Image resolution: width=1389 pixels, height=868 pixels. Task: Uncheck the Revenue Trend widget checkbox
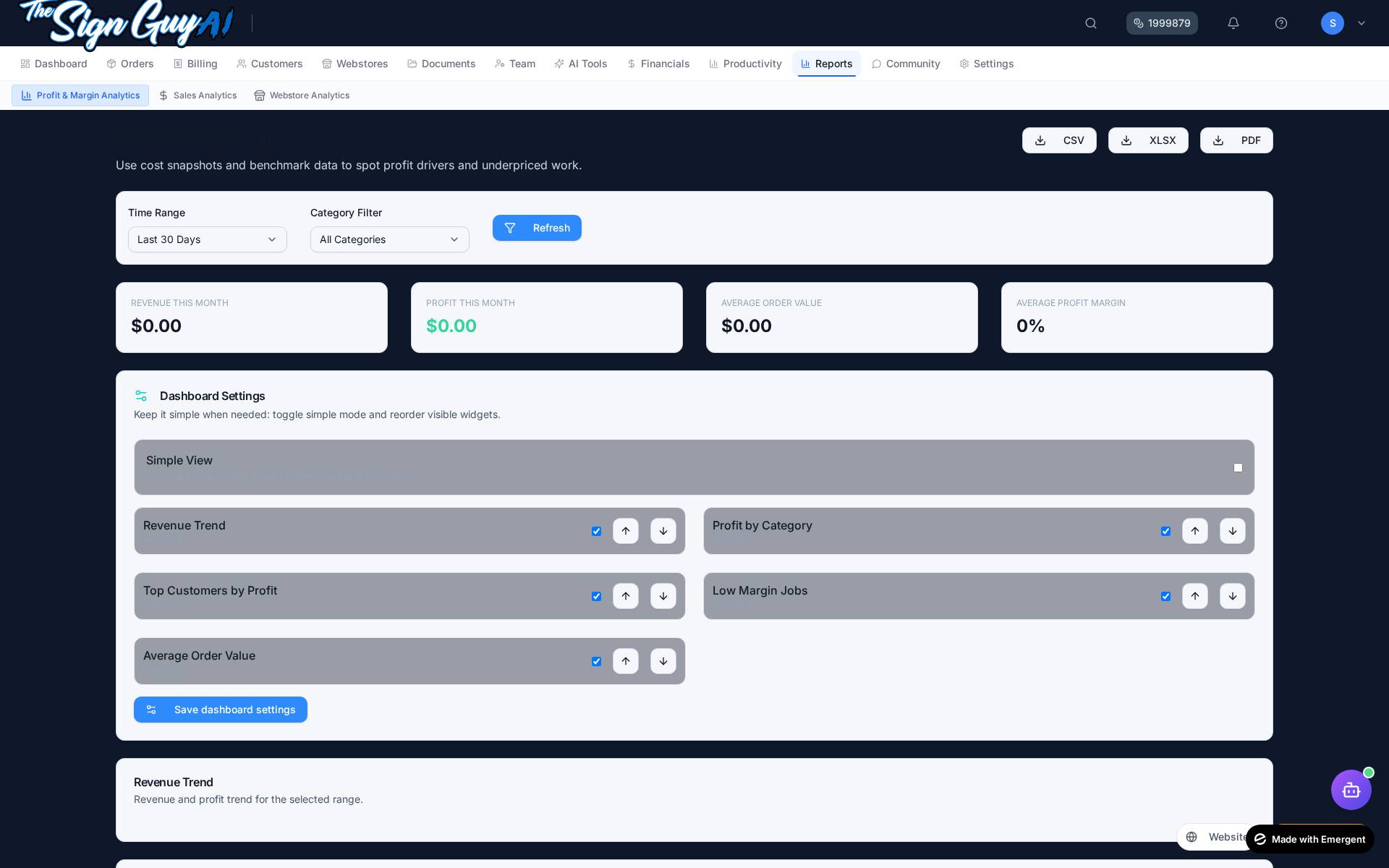coord(596,531)
